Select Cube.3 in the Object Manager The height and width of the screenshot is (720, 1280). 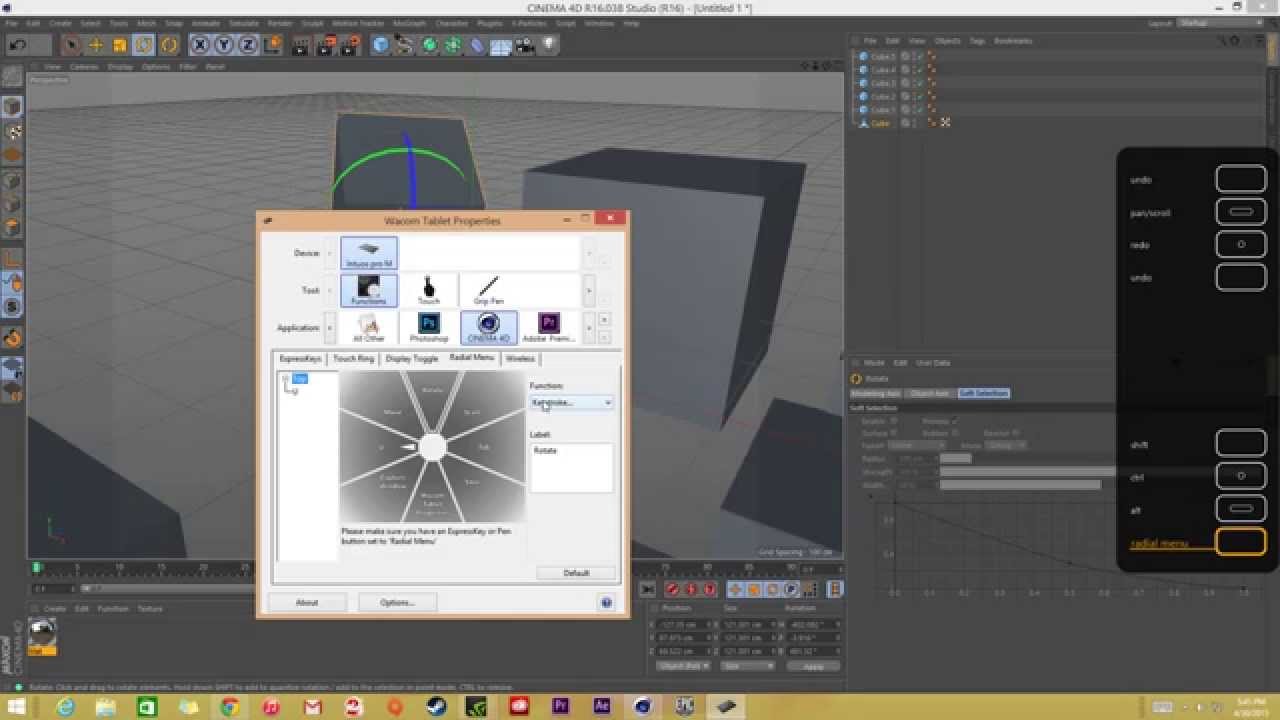(x=883, y=83)
